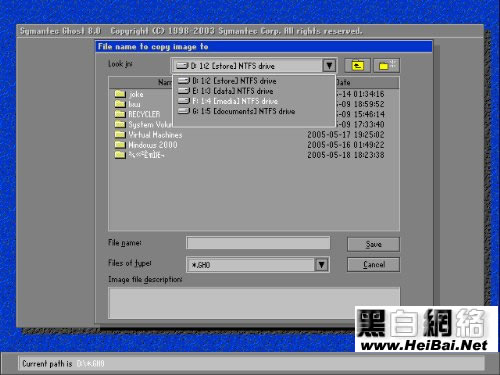Open the Look in combo box field
This screenshot has width=500, height=375.
click(x=254, y=65)
